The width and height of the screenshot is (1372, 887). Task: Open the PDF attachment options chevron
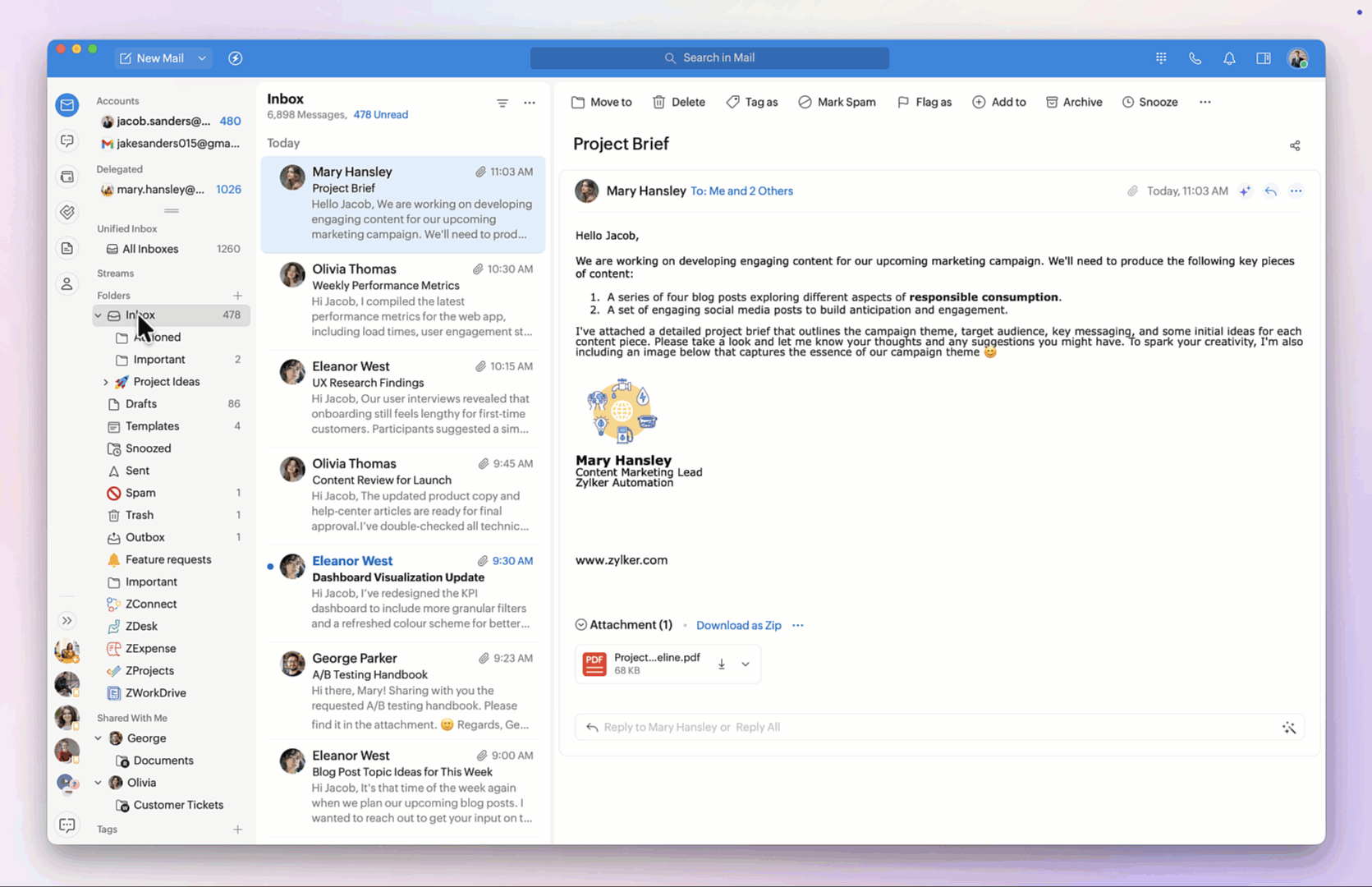pyautogui.click(x=746, y=664)
